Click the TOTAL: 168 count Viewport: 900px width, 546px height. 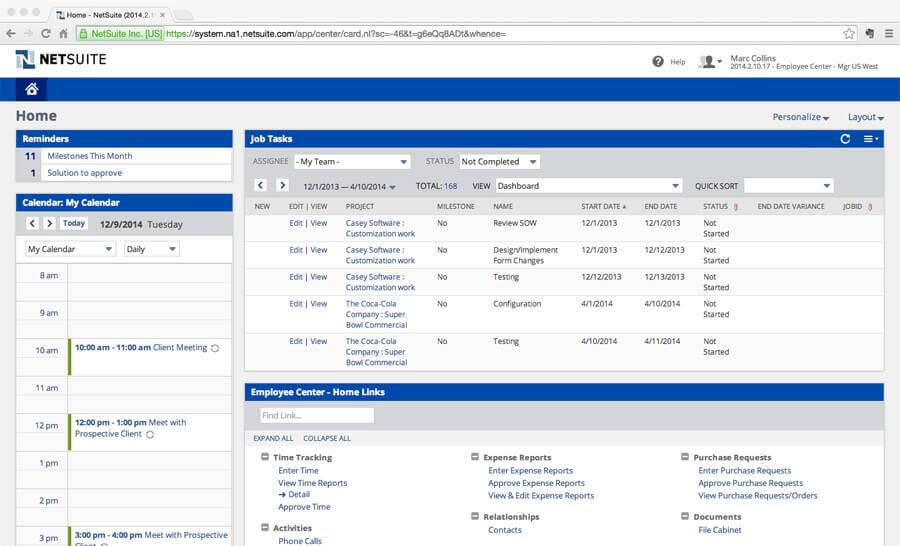click(436, 186)
